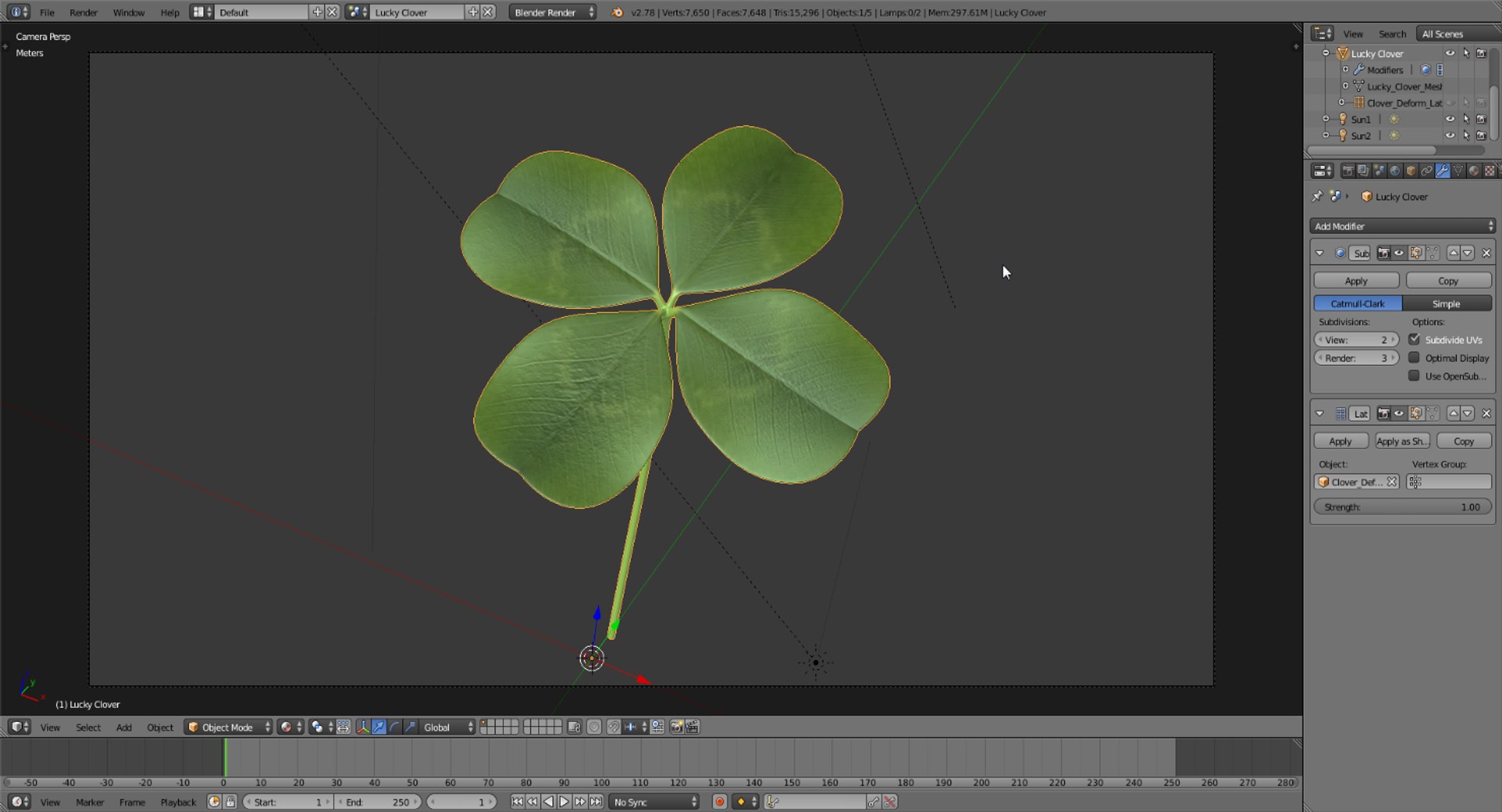
Task: Expand Lucky_Clover_Mesh in the outliner
Action: [x=1346, y=86]
